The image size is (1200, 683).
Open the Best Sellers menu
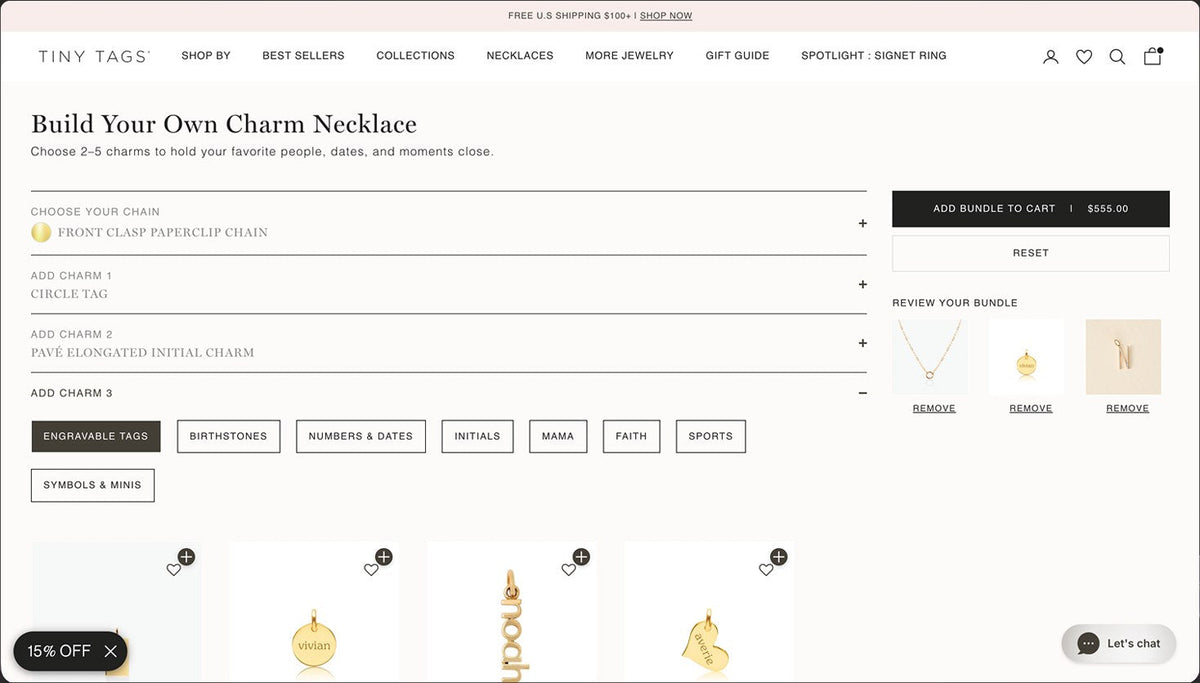coord(303,56)
